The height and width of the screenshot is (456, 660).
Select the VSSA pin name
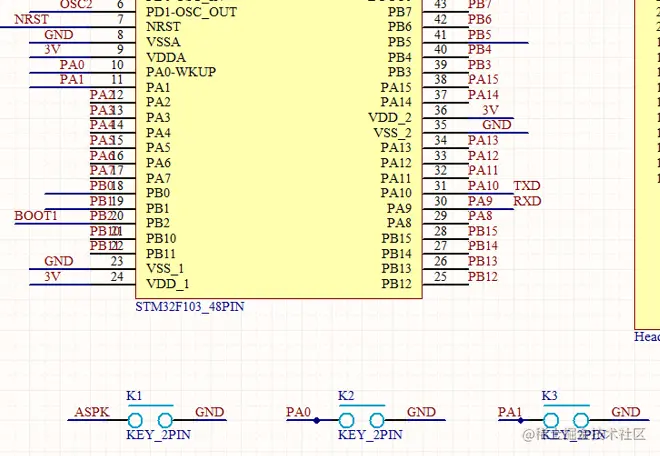(163, 42)
